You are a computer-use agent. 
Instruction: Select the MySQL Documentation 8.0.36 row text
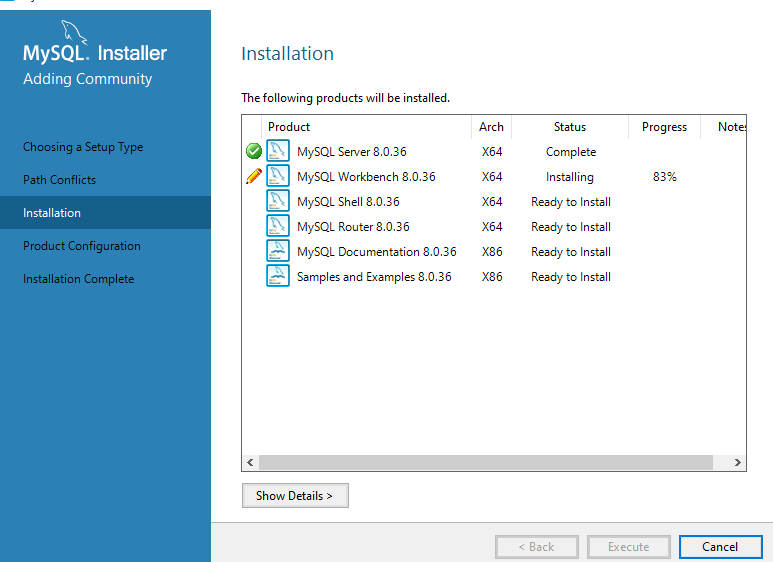pyautogui.click(x=377, y=252)
